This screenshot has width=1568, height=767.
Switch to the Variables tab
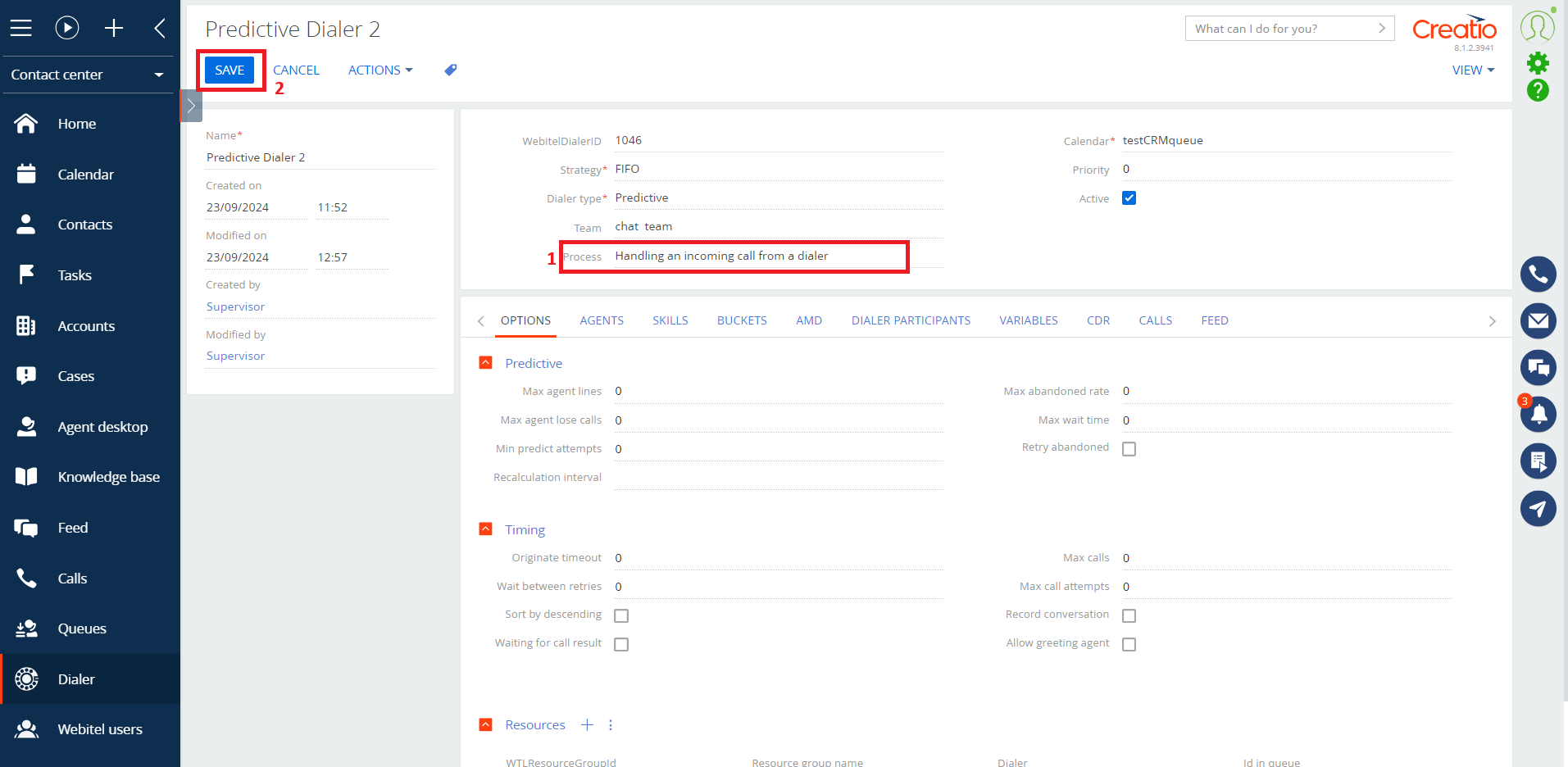coord(1029,320)
